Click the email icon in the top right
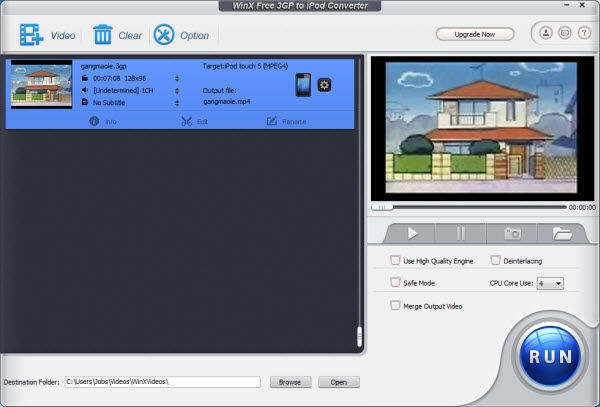 [x=565, y=33]
